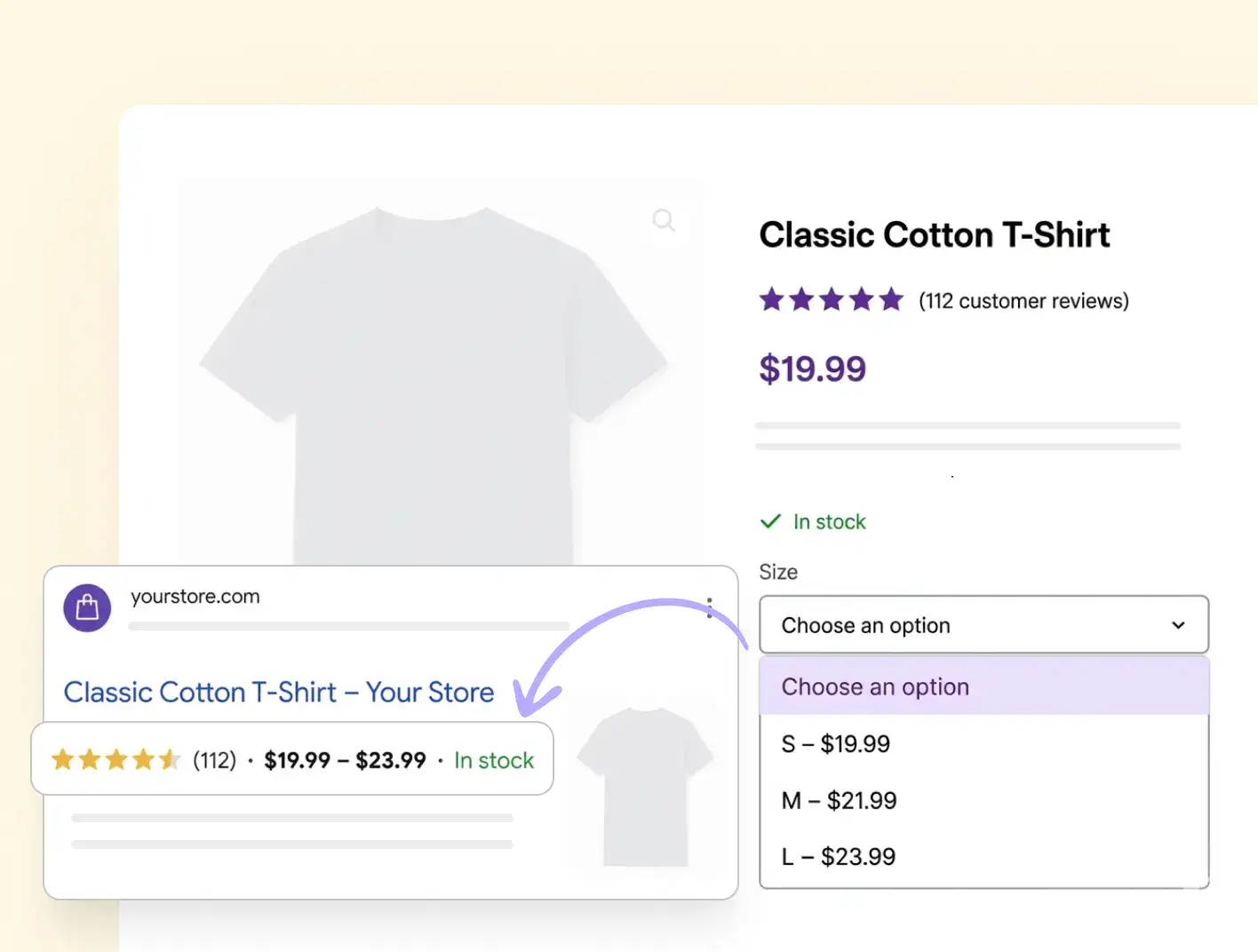Click In stock text in search snippet
Viewport: 1258px width, 952px height.
pyautogui.click(x=494, y=760)
